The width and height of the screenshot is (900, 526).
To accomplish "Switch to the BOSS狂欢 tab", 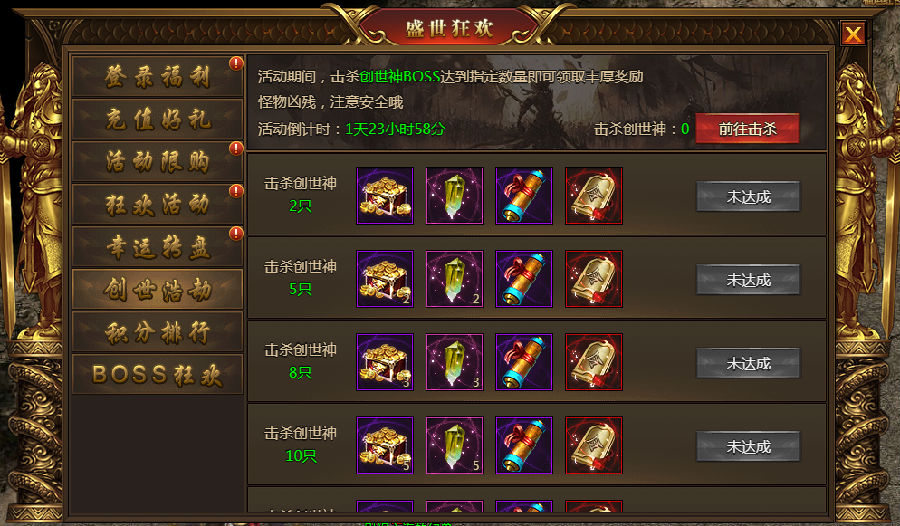I will [x=157, y=374].
